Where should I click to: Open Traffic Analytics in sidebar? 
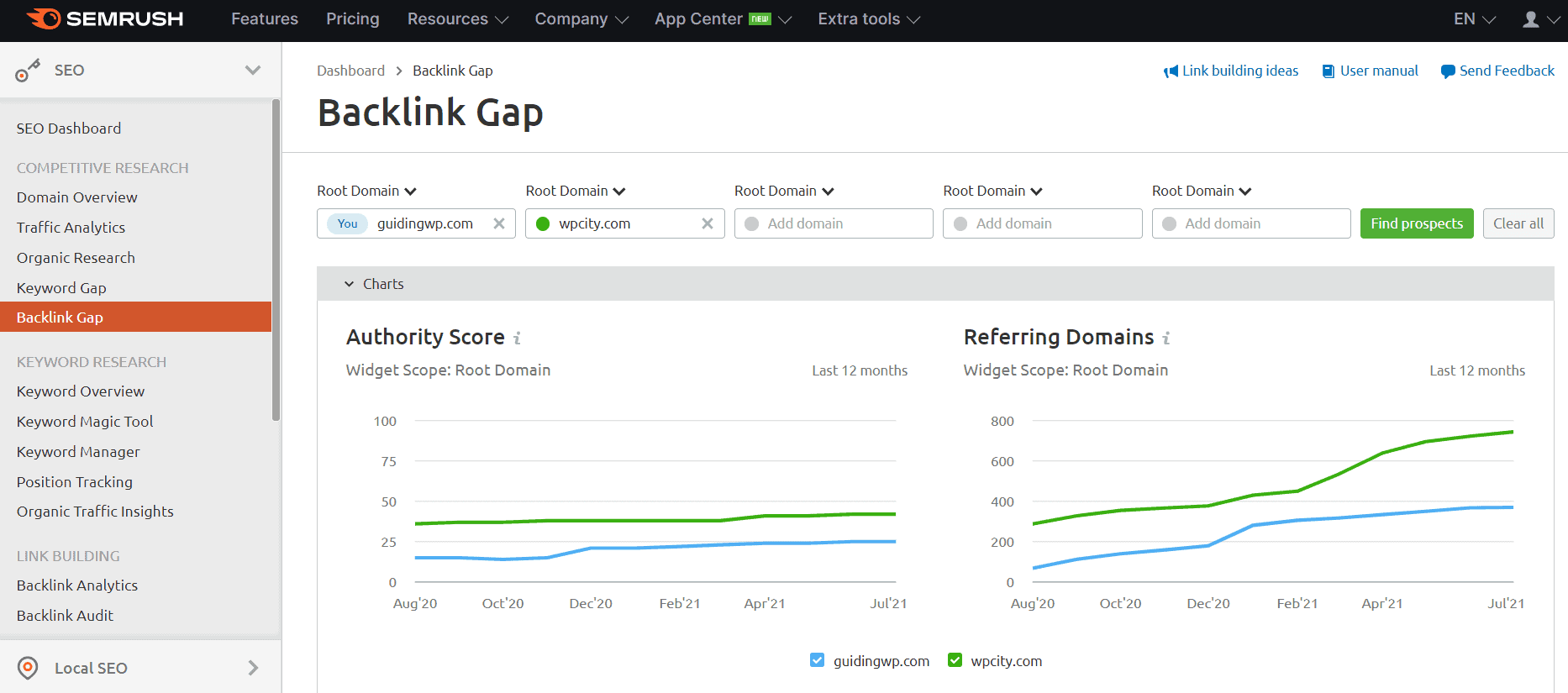click(x=71, y=228)
